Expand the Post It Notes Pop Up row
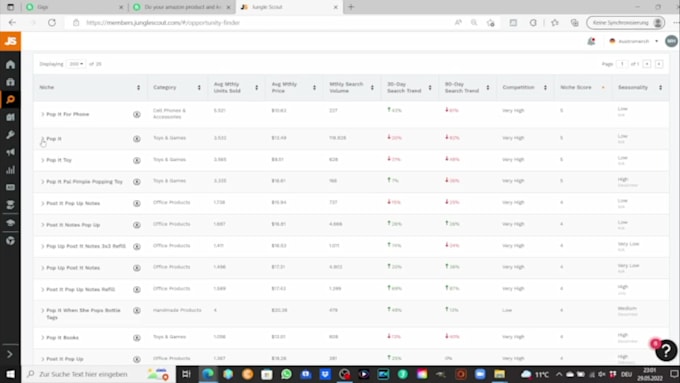The height and width of the screenshot is (383, 680). coord(42,225)
